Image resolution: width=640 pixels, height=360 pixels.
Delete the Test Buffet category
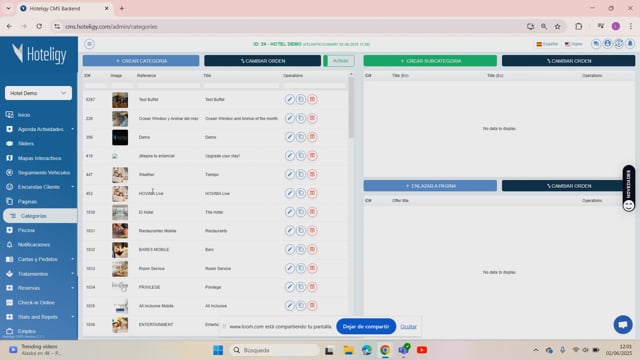tap(312, 99)
